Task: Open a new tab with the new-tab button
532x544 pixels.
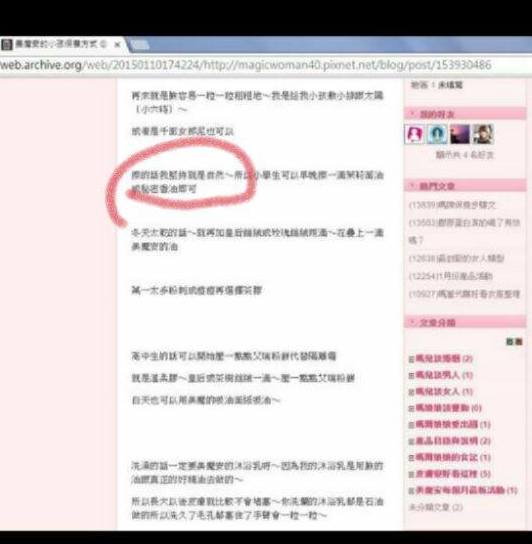Action: click(140, 45)
